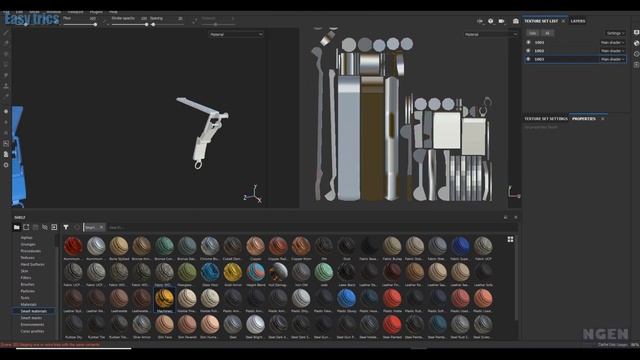The width and height of the screenshot is (640, 360).
Task: Click the shelf filter funnel icon
Action: (x=66, y=227)
